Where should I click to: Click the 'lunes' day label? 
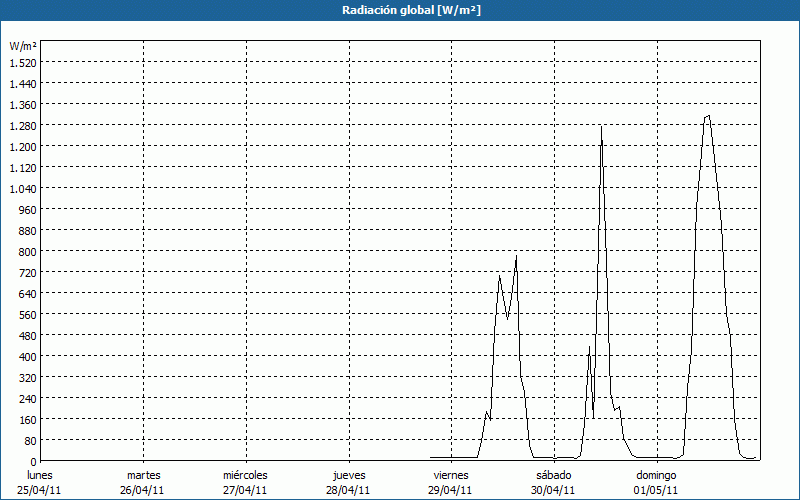tap(40, 475)
